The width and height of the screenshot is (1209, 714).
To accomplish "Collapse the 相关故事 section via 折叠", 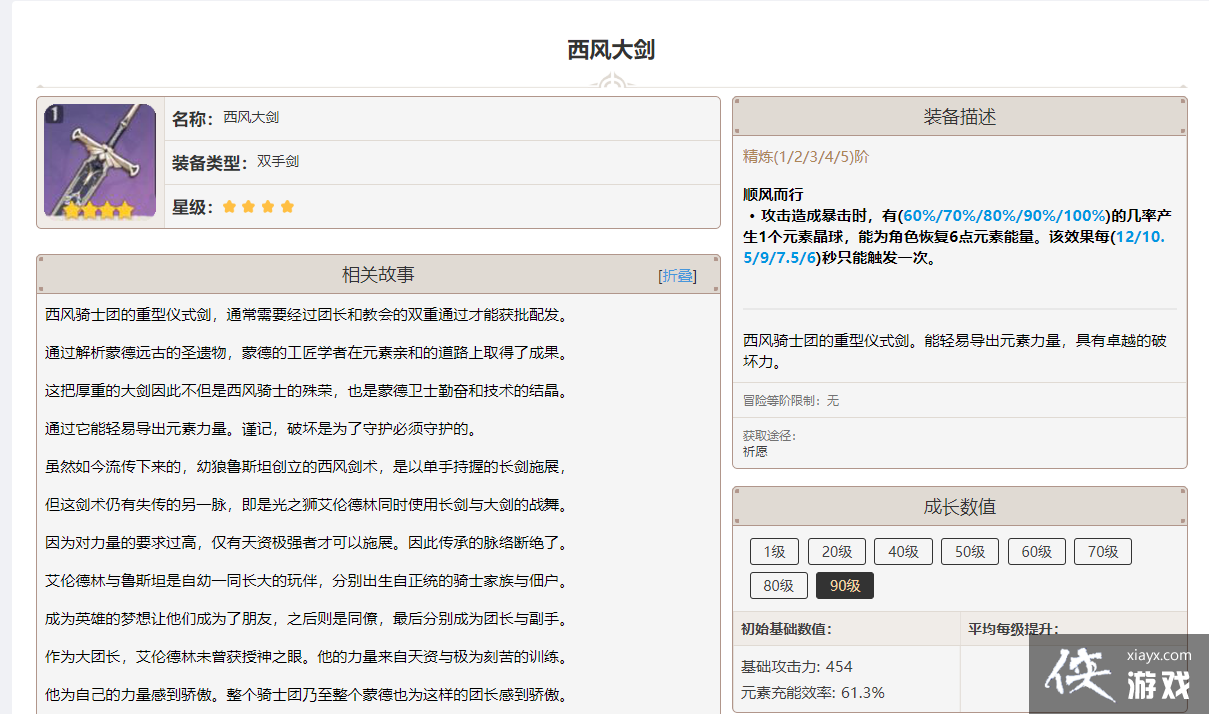I will tap(677, 276).
